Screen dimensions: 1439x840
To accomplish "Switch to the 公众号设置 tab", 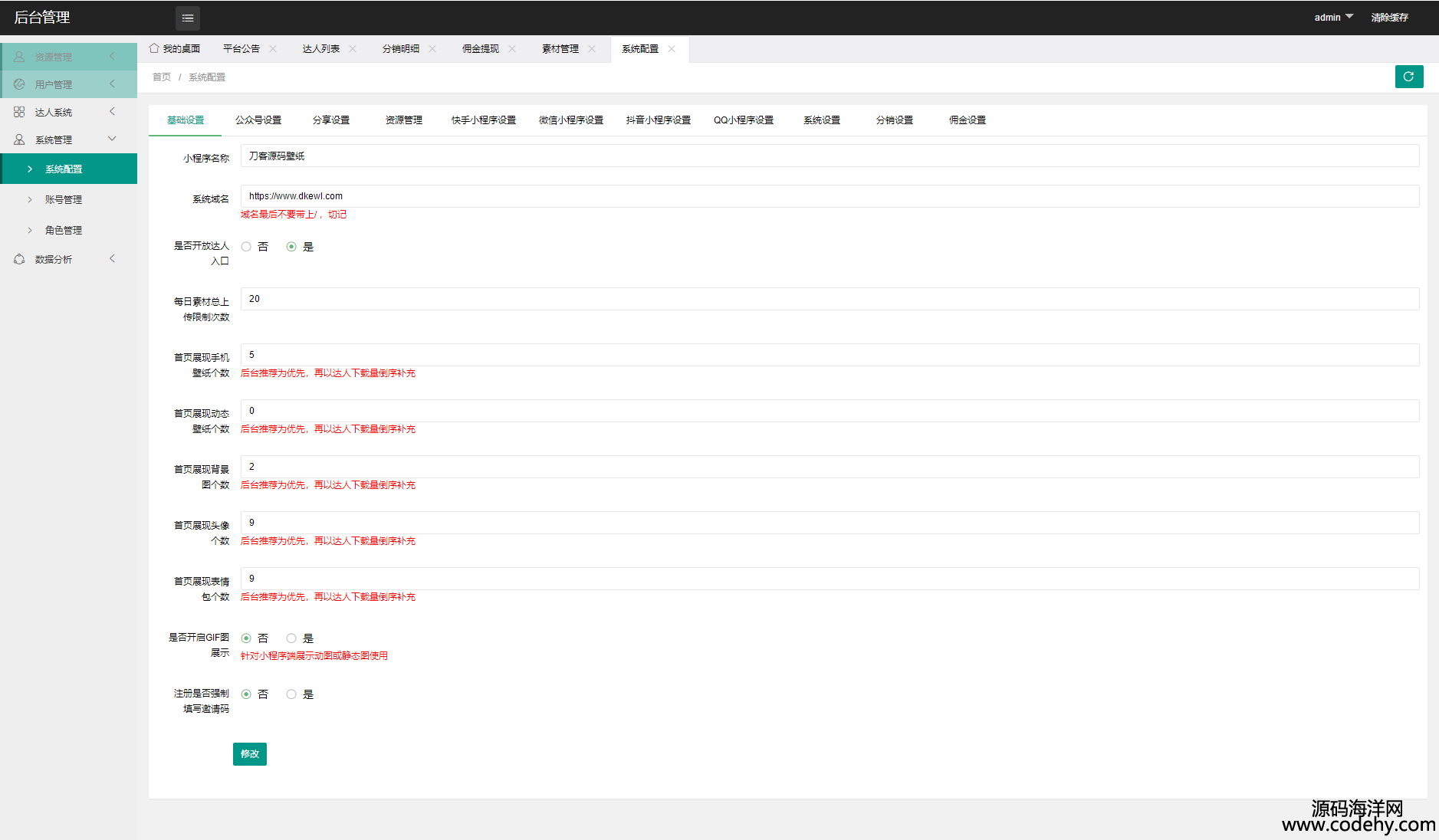I will (258, 120).
